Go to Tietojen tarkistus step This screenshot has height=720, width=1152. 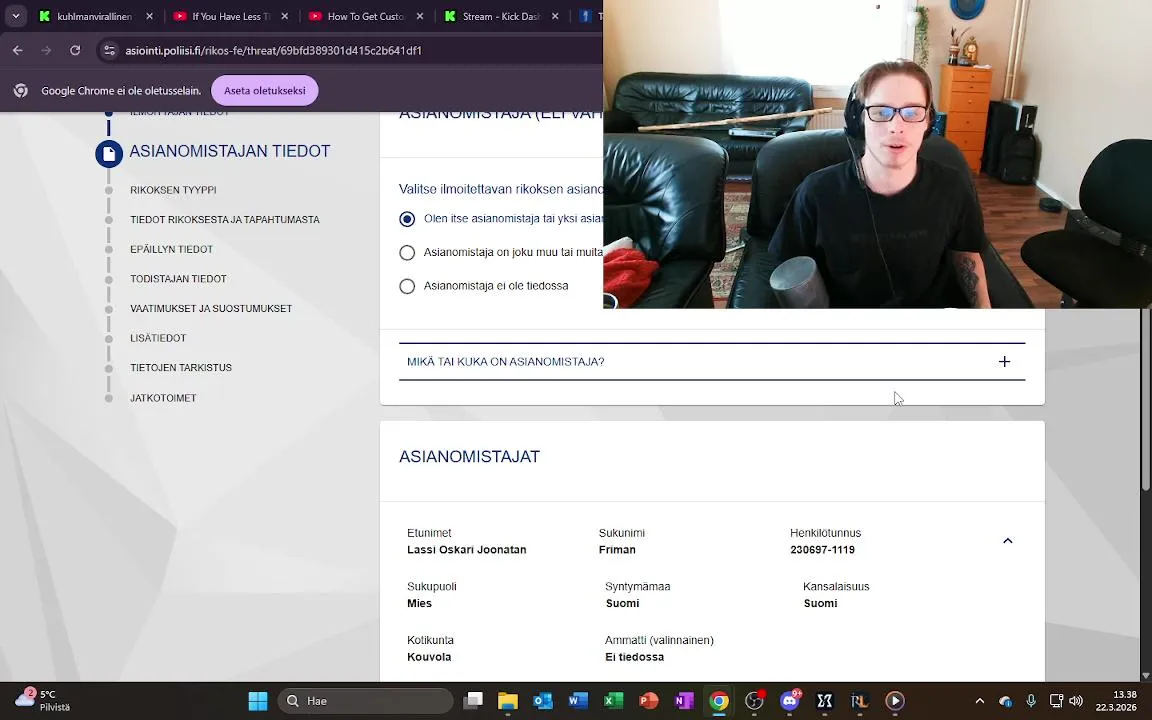click(x=181, y=368)
